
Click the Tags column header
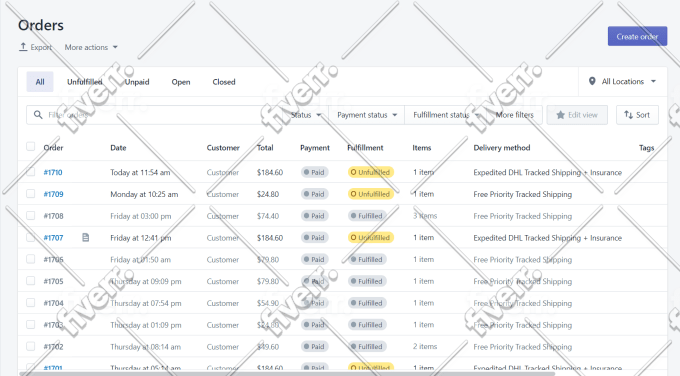(646, 148)
